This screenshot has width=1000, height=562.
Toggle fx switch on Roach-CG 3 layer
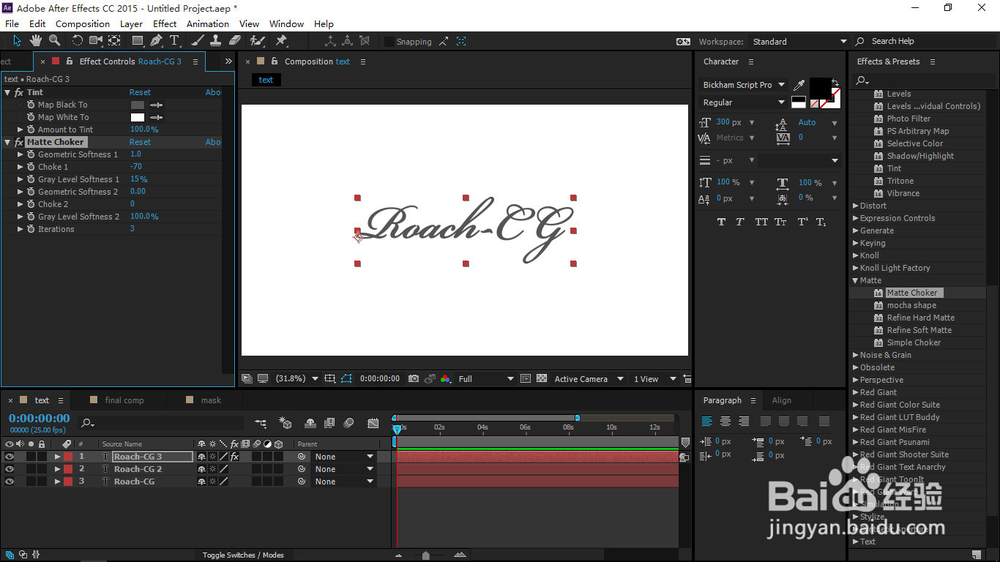[x=235, y=457]
